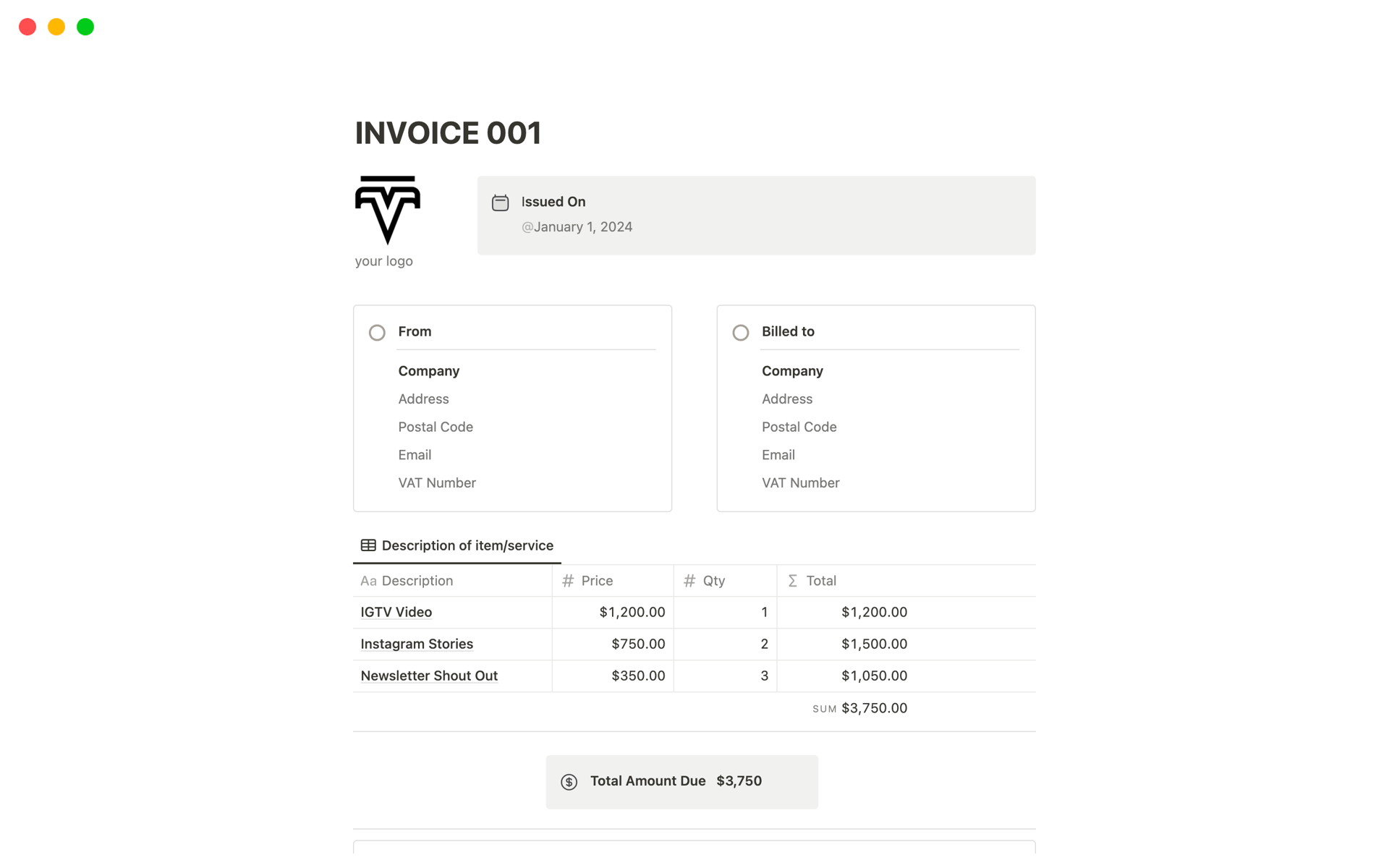Click the sigma icon in Total column header
Image resolution: width=1389 pixels, height=868 pixels.
[793, 581]
